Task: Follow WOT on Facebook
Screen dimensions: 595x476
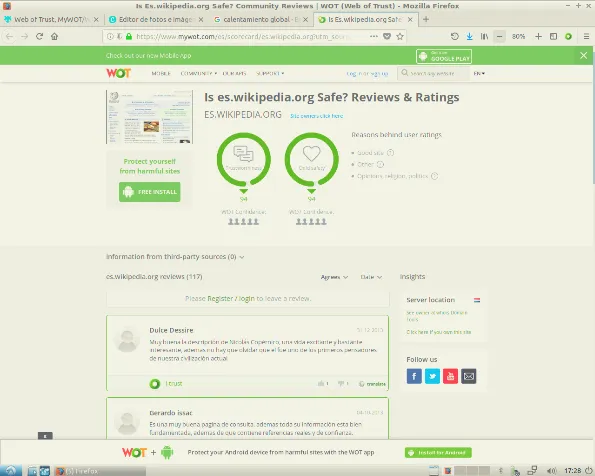Action: tap(414, 376)
